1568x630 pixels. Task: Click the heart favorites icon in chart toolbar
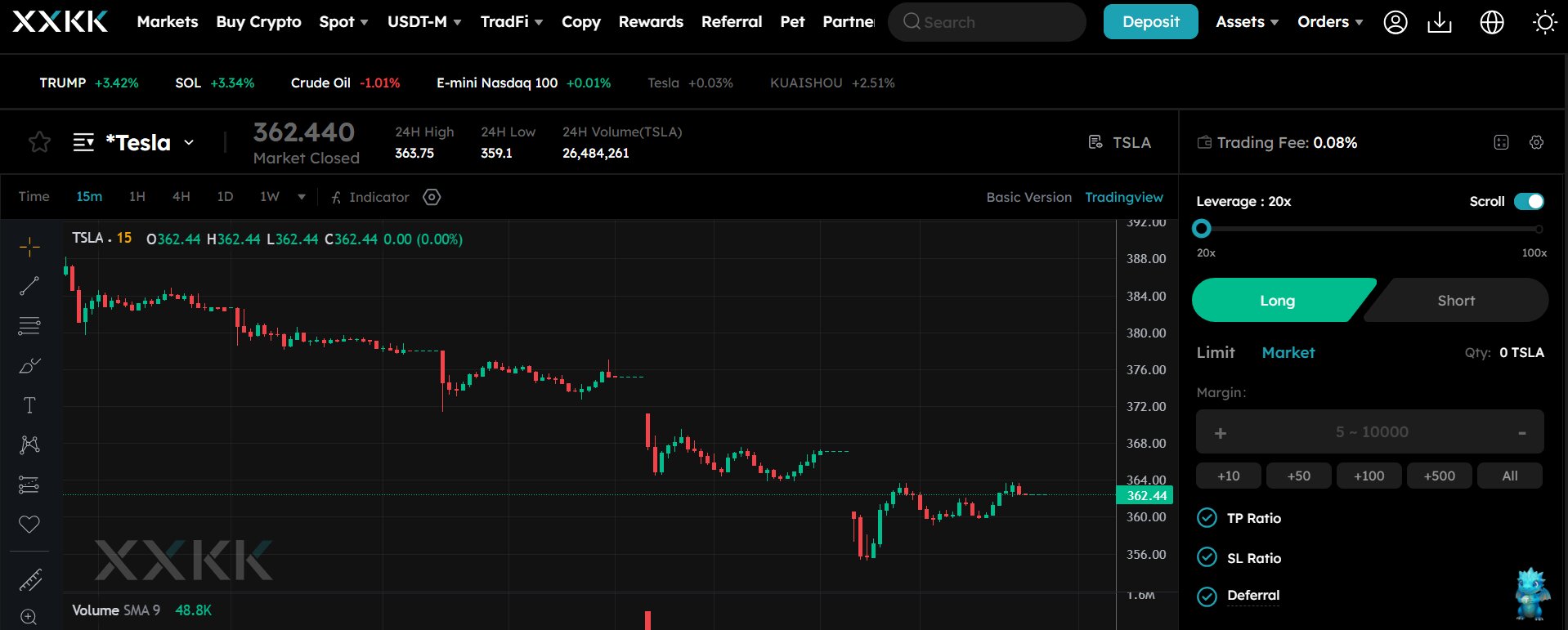[29, 525]
